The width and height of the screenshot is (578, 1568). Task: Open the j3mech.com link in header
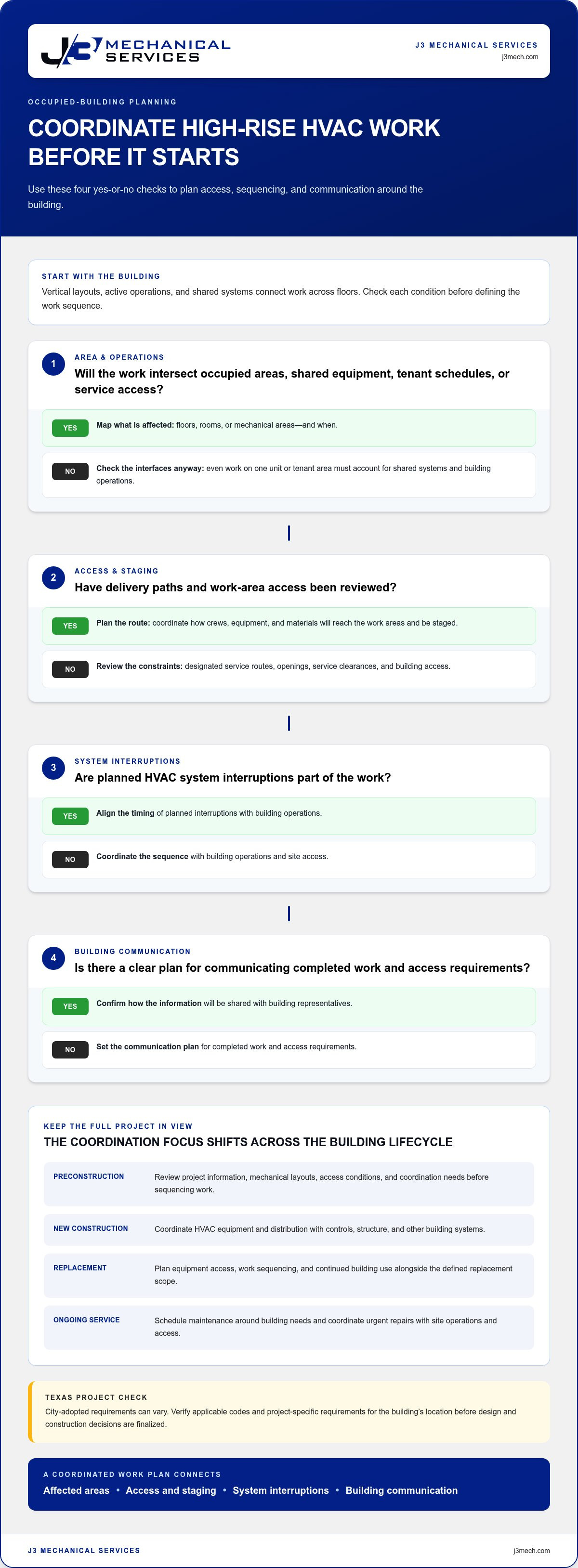pyautogui.click(x=520, y=57)
